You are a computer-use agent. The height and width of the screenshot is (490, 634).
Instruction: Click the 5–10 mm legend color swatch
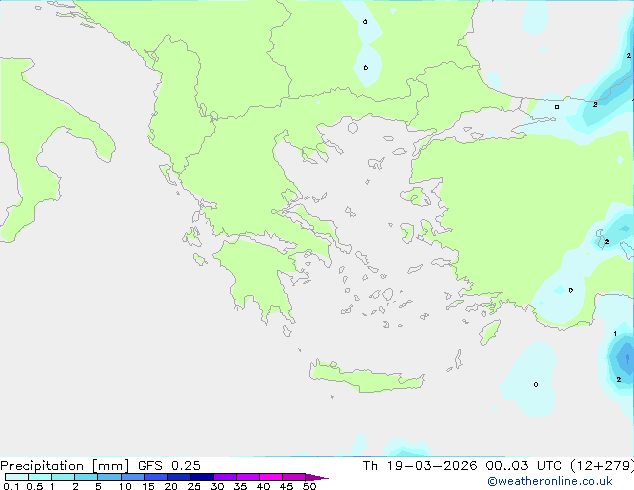(109, 477)
